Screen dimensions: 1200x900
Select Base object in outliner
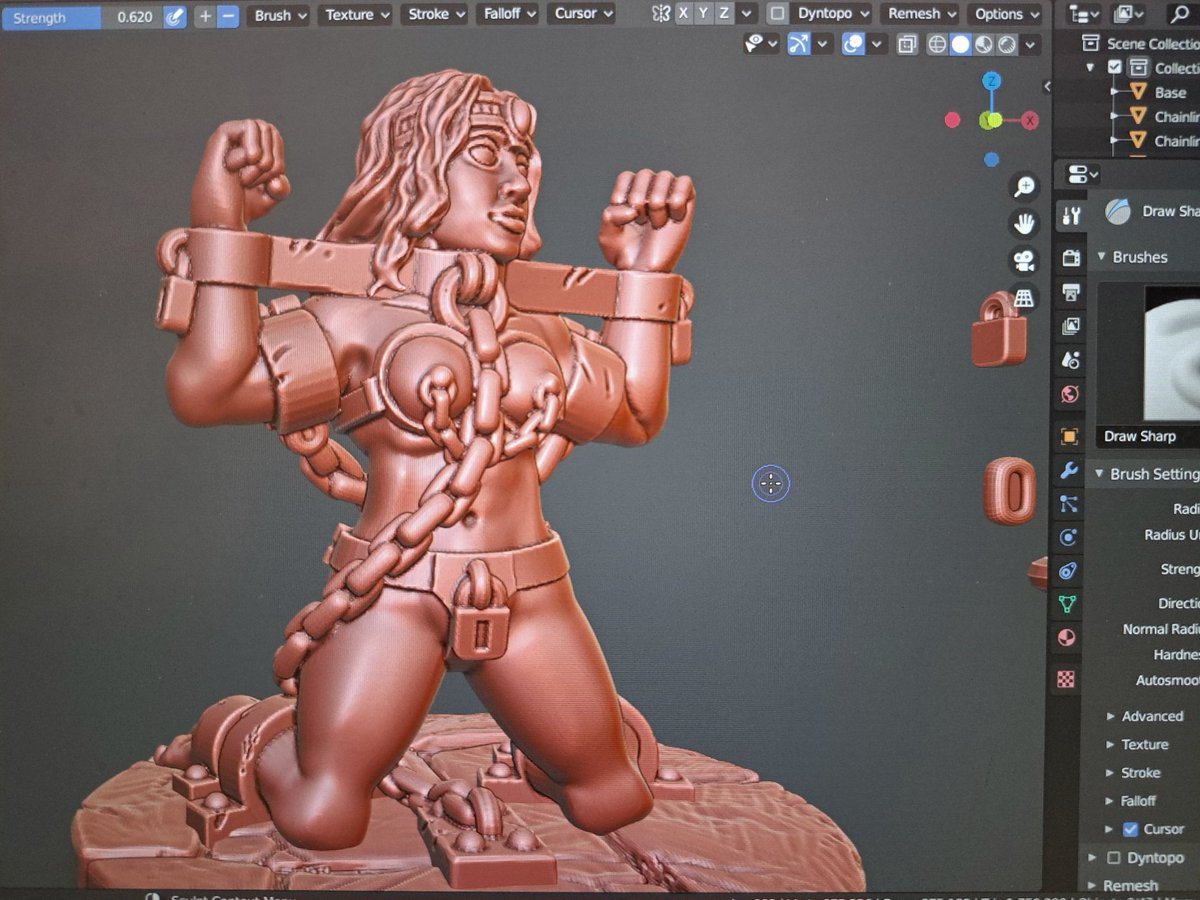pos(1171,92)
